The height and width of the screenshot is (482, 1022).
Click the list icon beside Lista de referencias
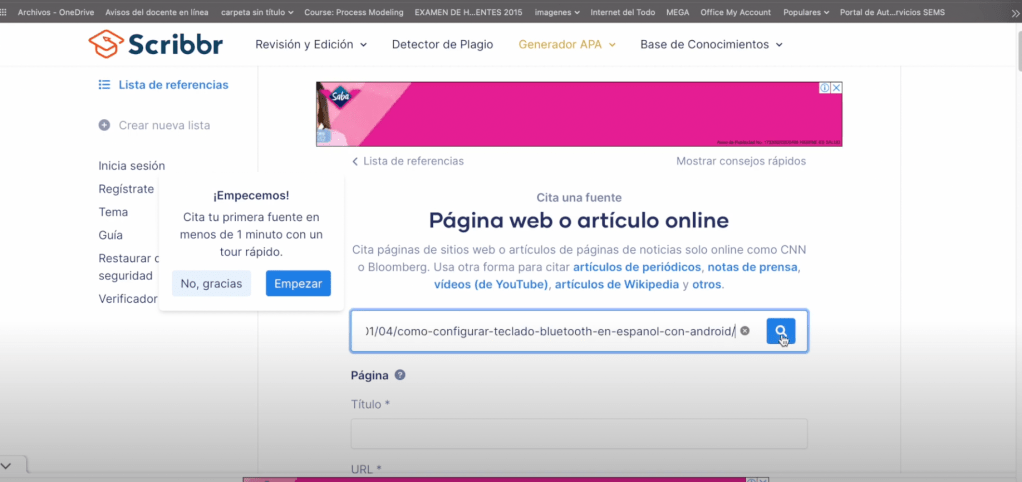(x=104, y=85)
